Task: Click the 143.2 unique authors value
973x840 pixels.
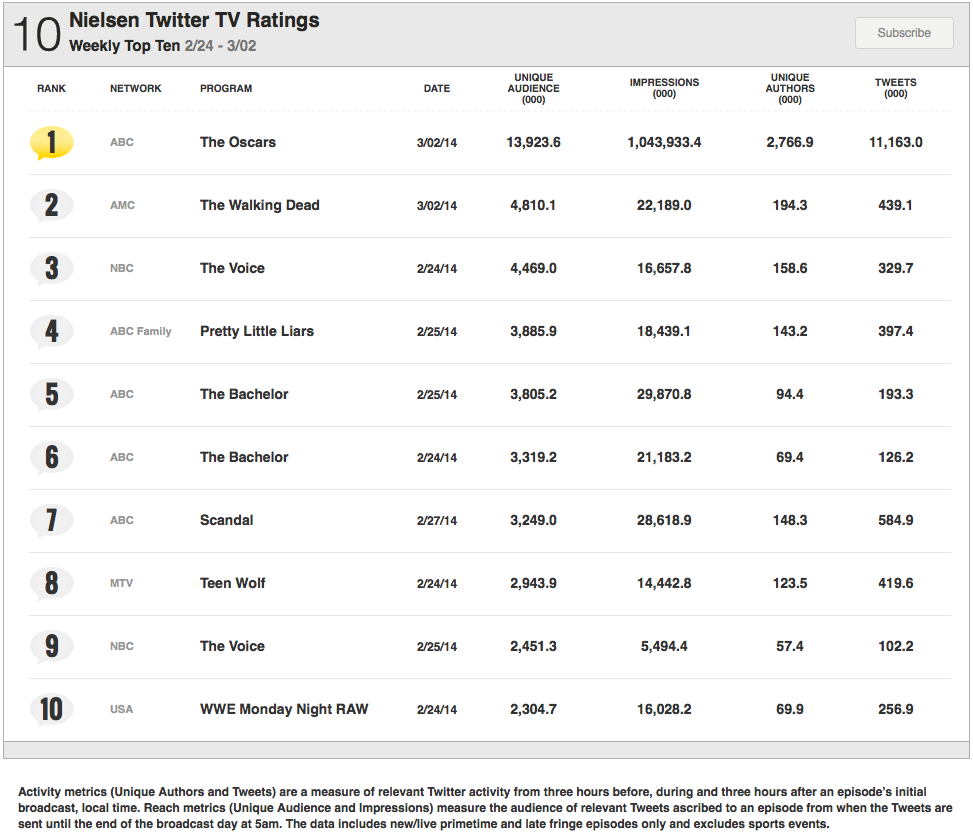Action: click(790, 331)
